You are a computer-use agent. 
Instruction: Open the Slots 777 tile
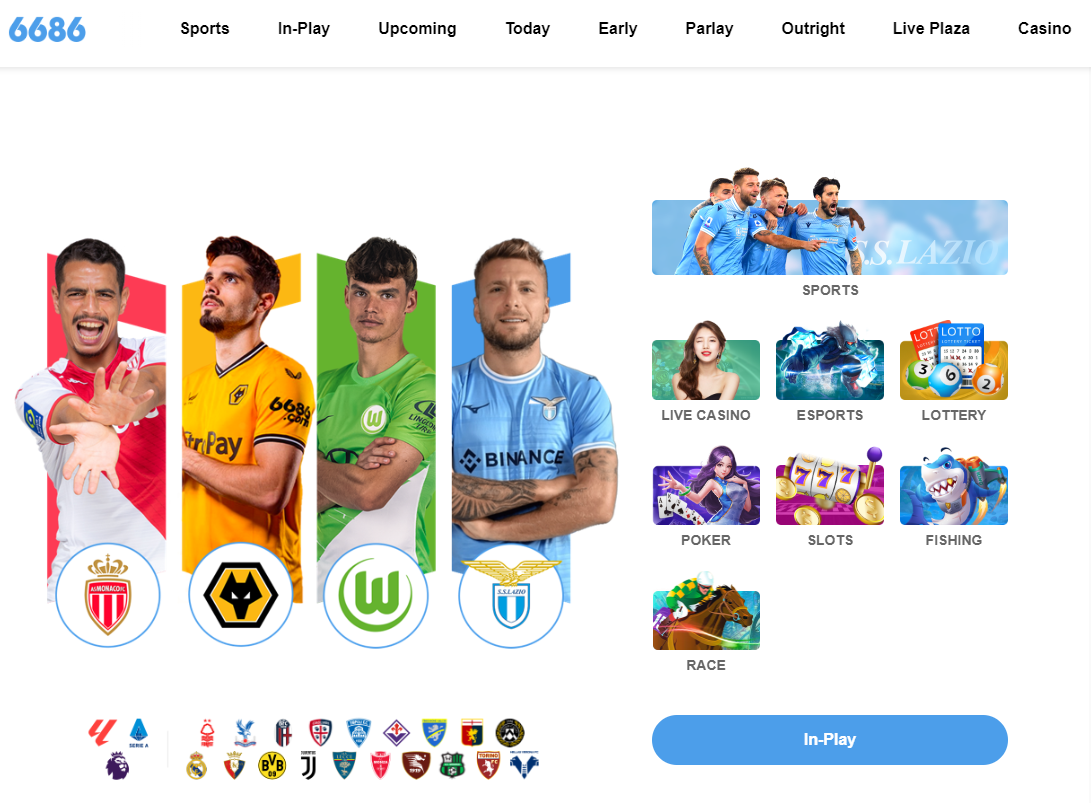coord(829,486)
